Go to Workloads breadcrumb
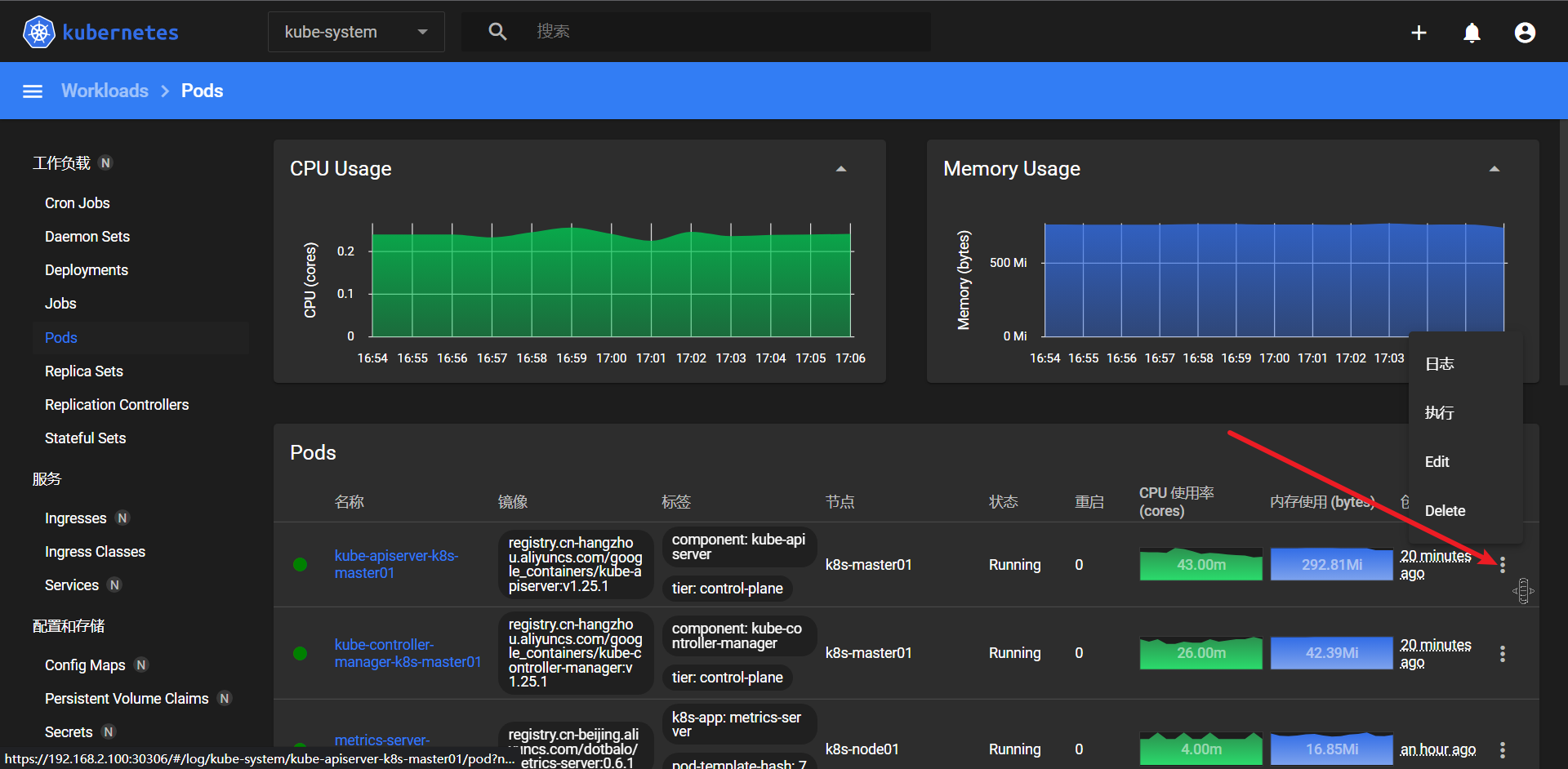This screenshot has width=1568, height=769. tap(105, 91)
